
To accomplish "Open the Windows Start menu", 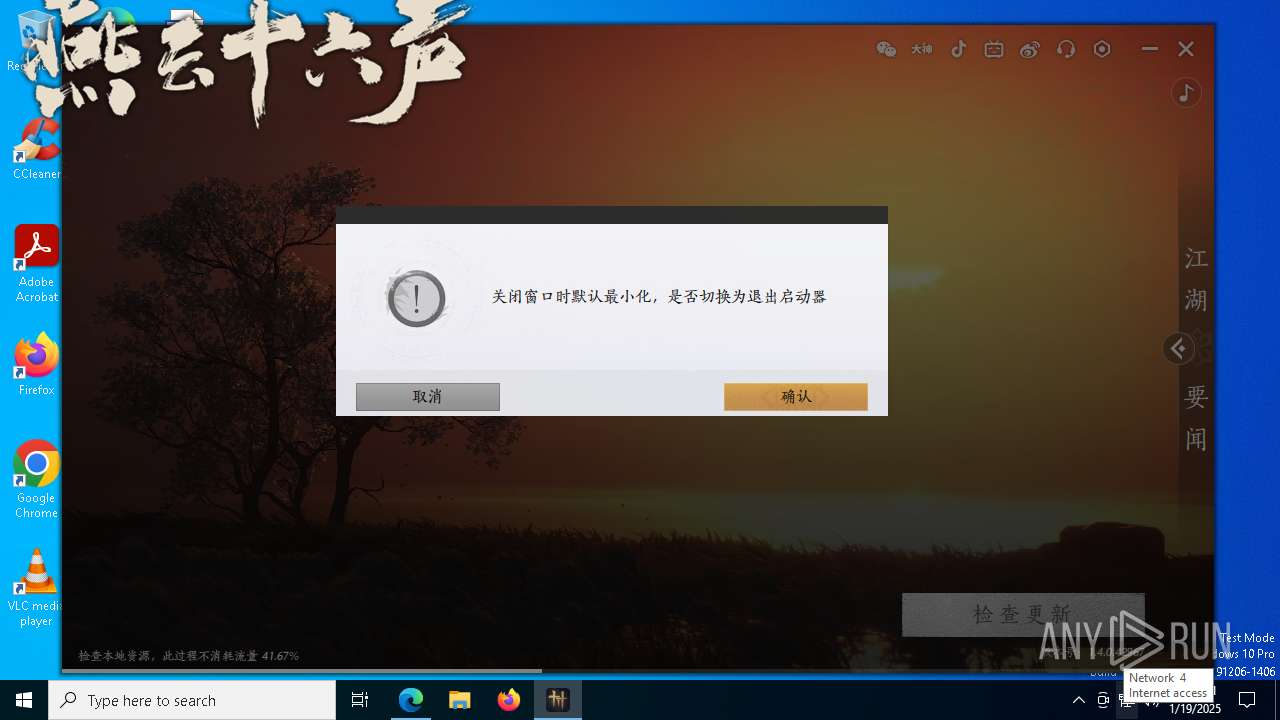I will point(24,700).
